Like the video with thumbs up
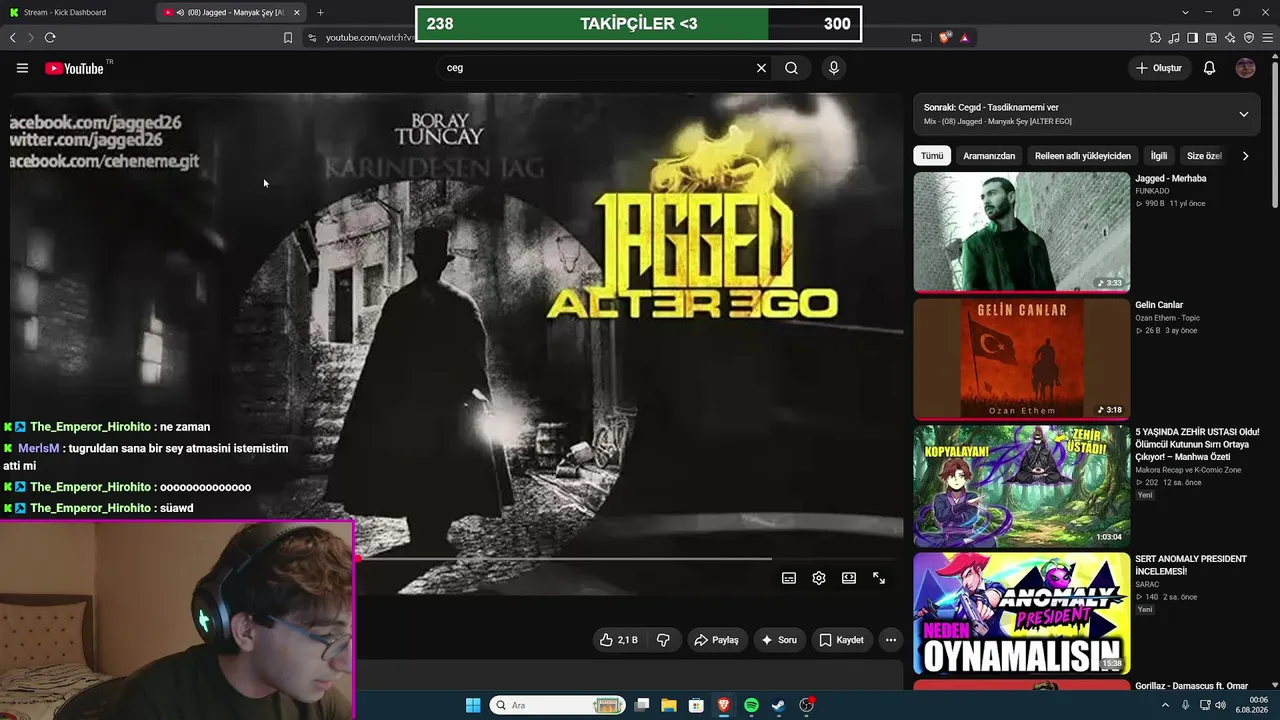Screen dimensions: 1280x720 tap(618, 640)
